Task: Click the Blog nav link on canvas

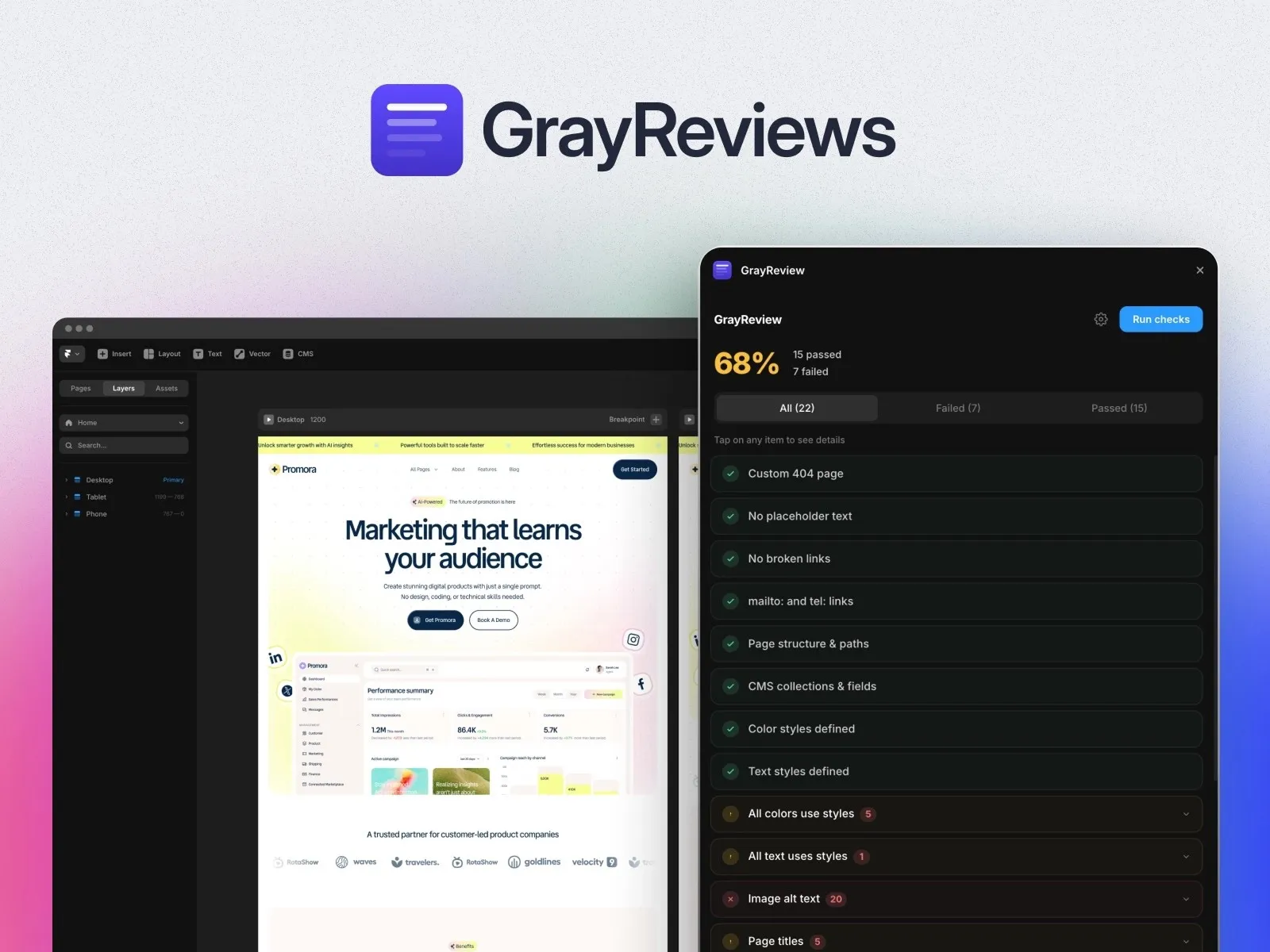Action: [514, 470]
